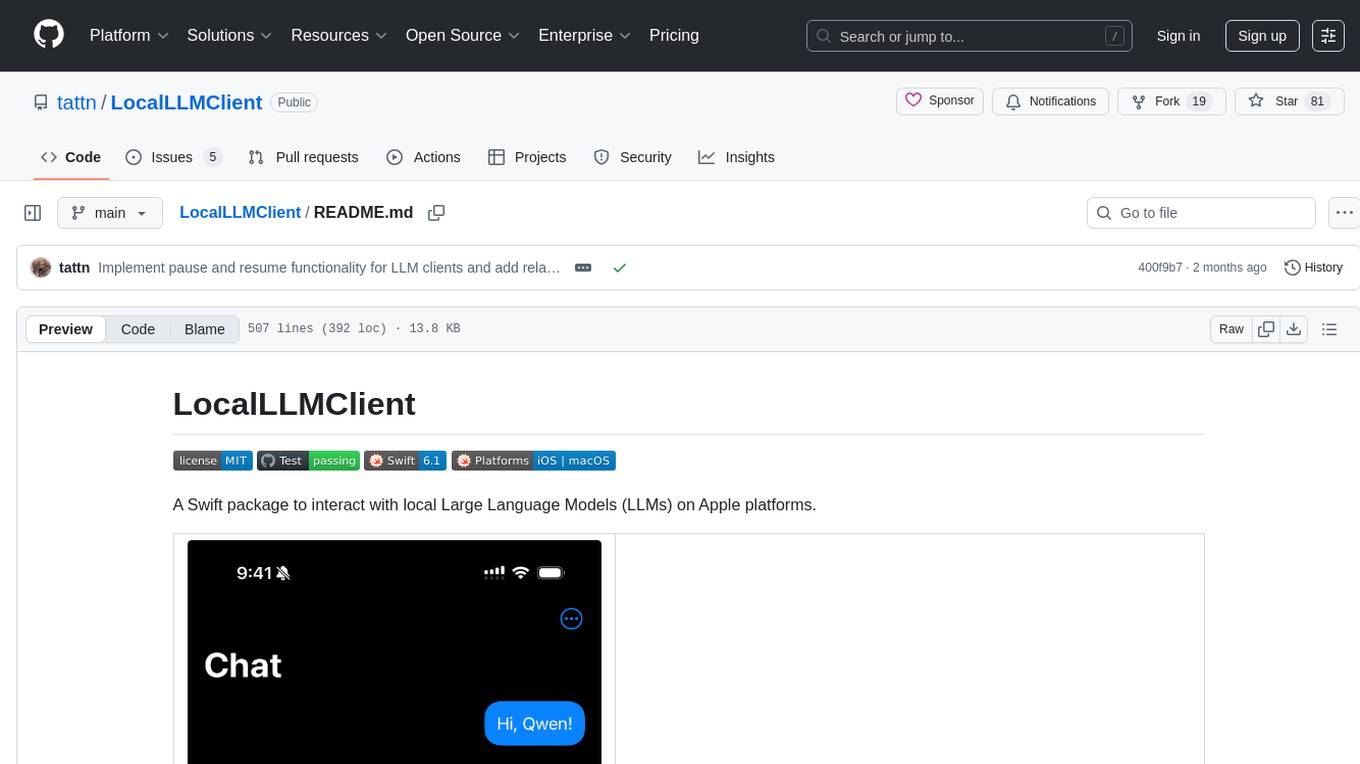Switch to Blame view

(x=204, y=329)
